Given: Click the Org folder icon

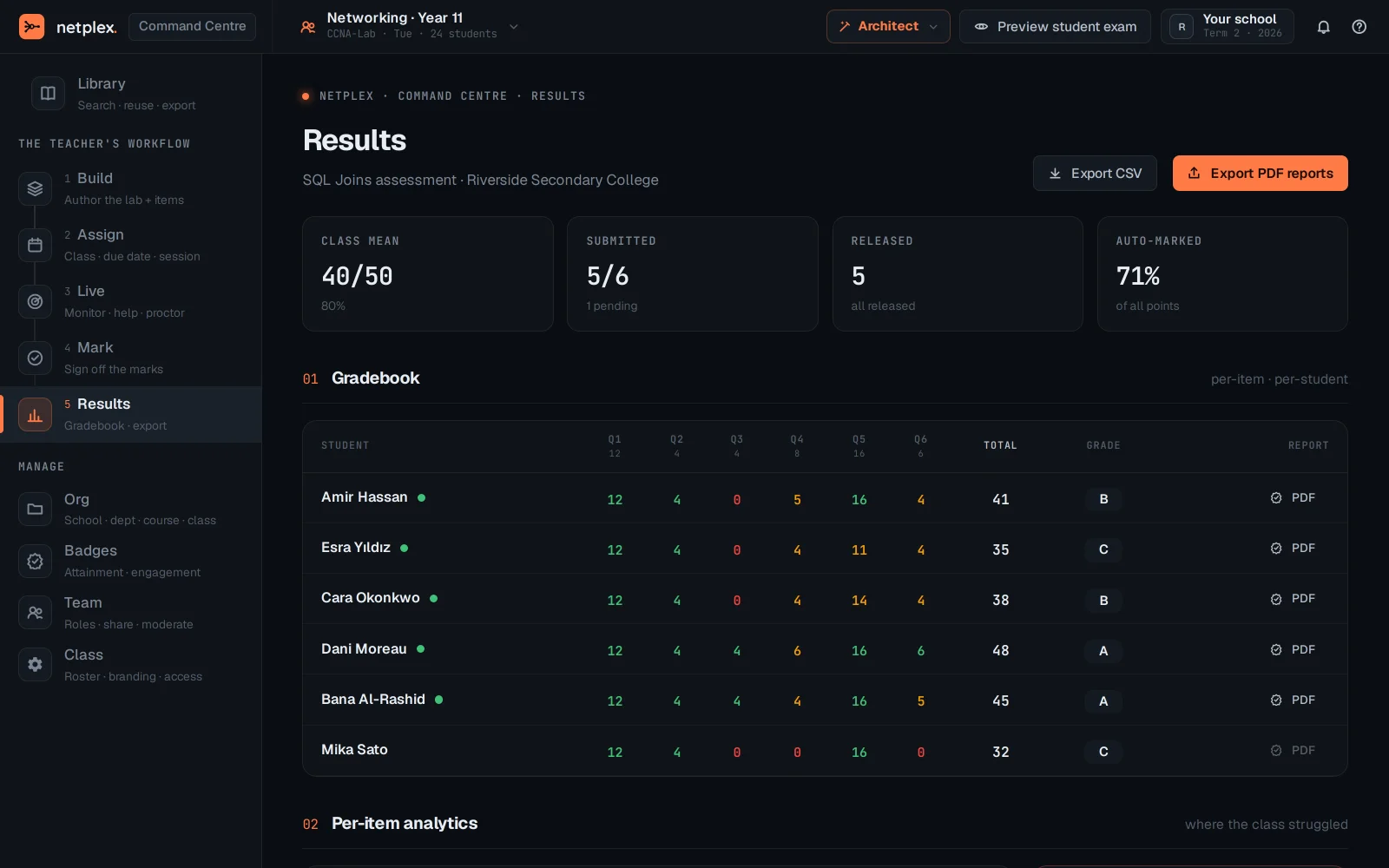Looking at the screenshot, I should click(x=35, y=510).
